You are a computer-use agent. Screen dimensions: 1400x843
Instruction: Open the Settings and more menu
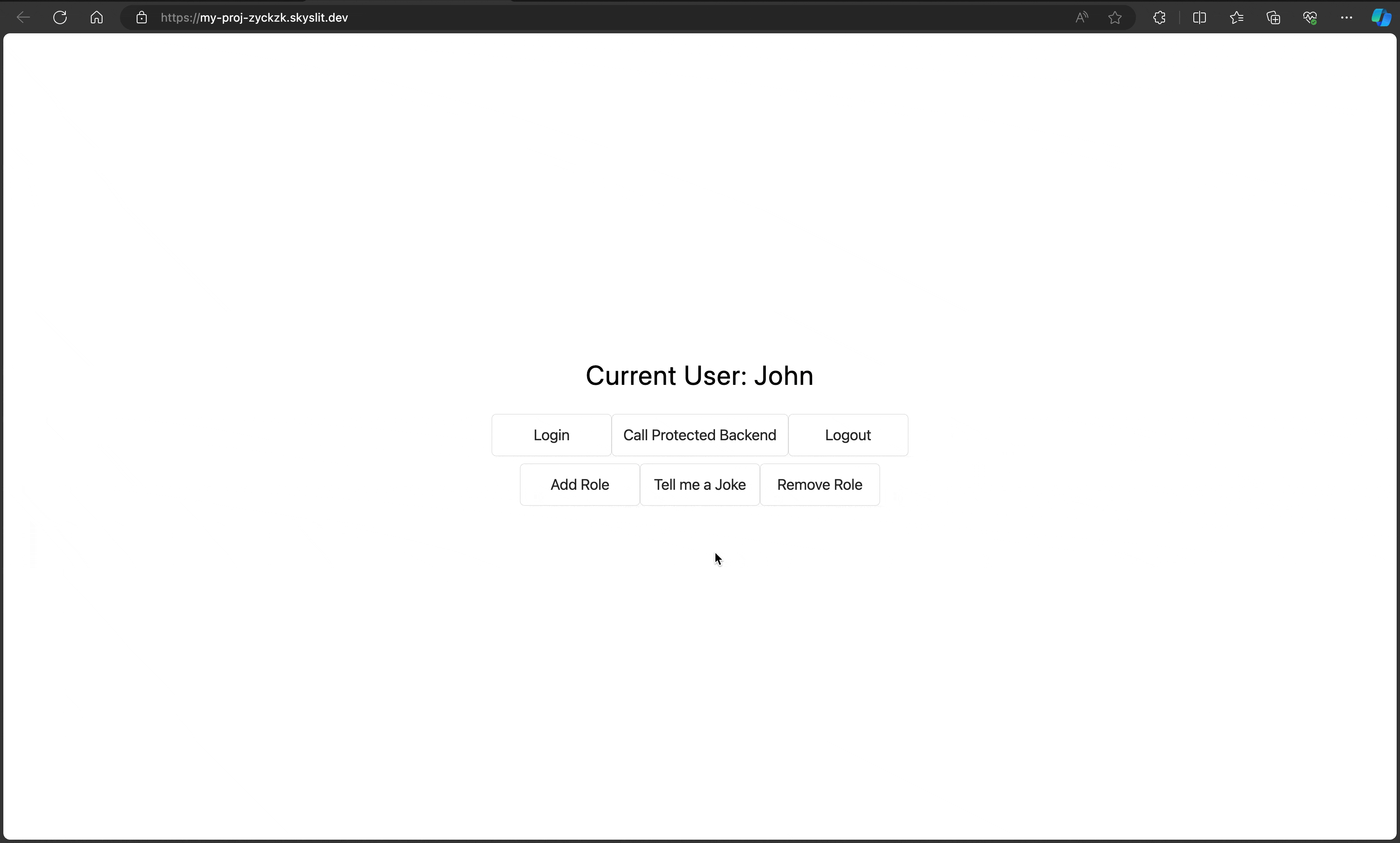[1347, 17]
